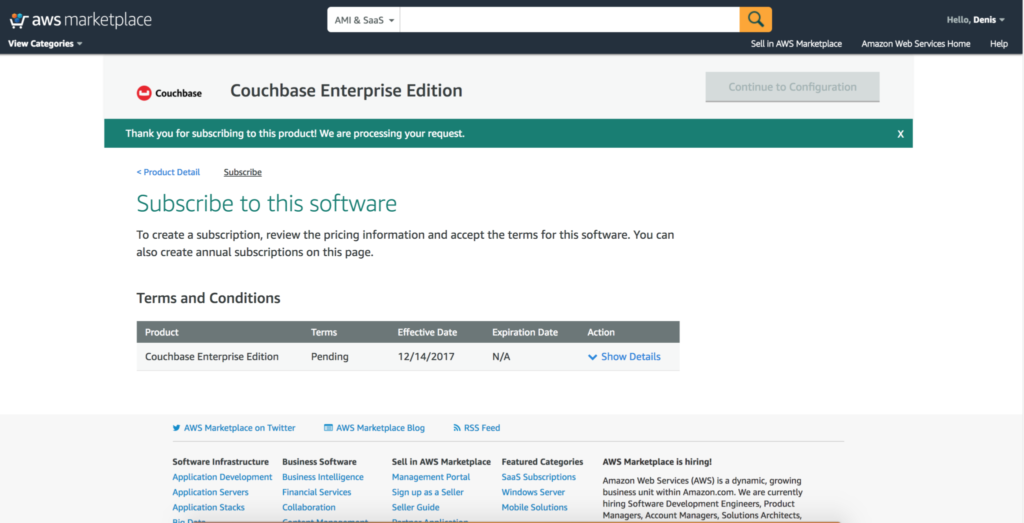Open the Hello, Denis account dropdown
Viewport: 1024px width, 523px height.
tap(976, 20)
